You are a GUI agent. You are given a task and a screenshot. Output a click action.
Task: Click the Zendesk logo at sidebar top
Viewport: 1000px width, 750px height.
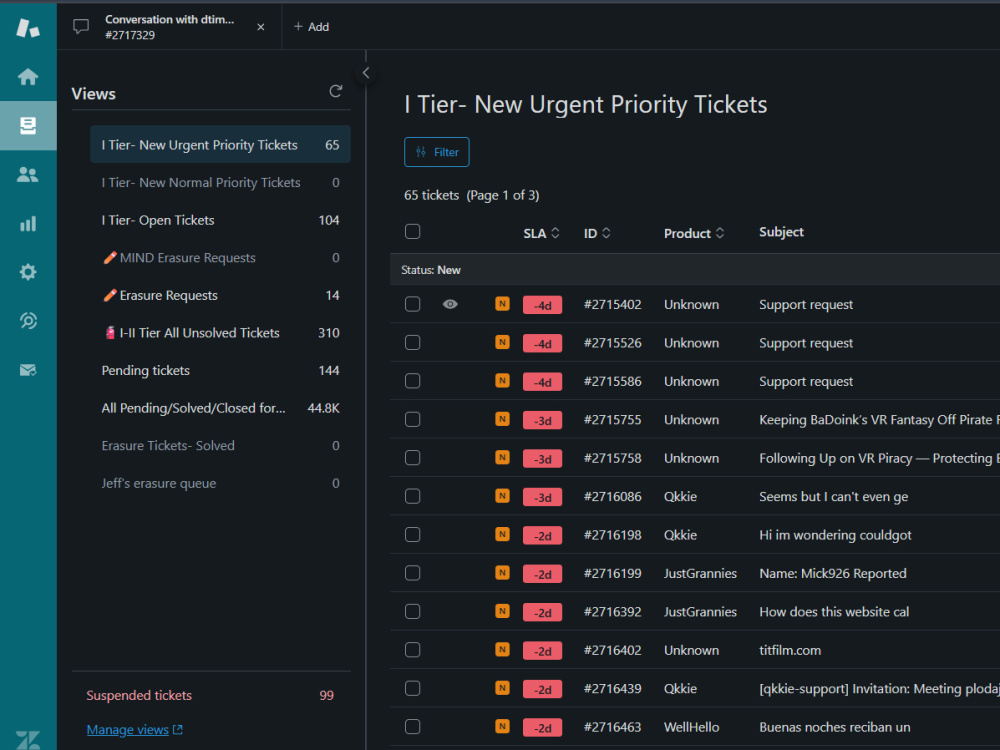click(x=28, y=27)
